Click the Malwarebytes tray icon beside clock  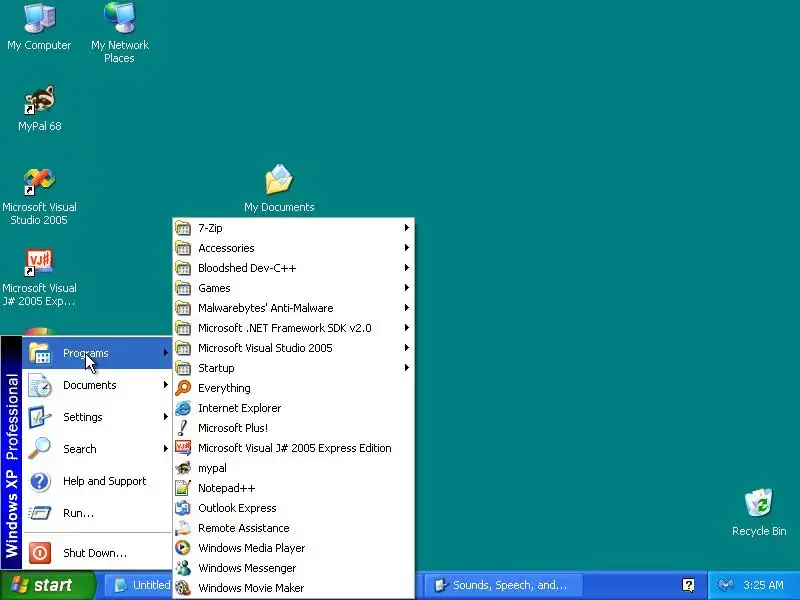726,585
